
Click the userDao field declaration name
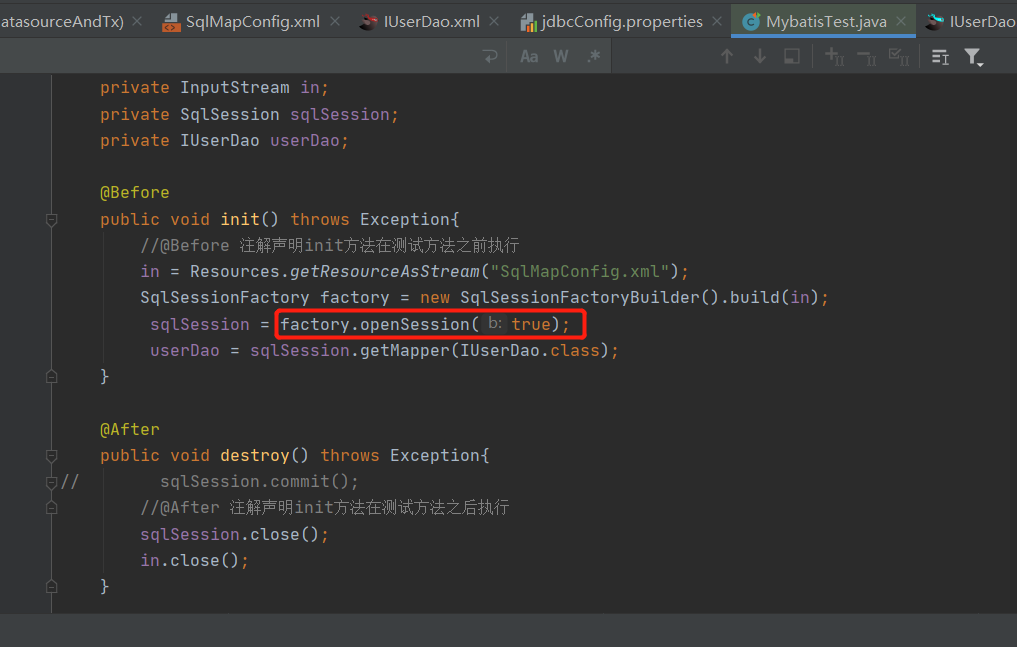pos(305,140)
